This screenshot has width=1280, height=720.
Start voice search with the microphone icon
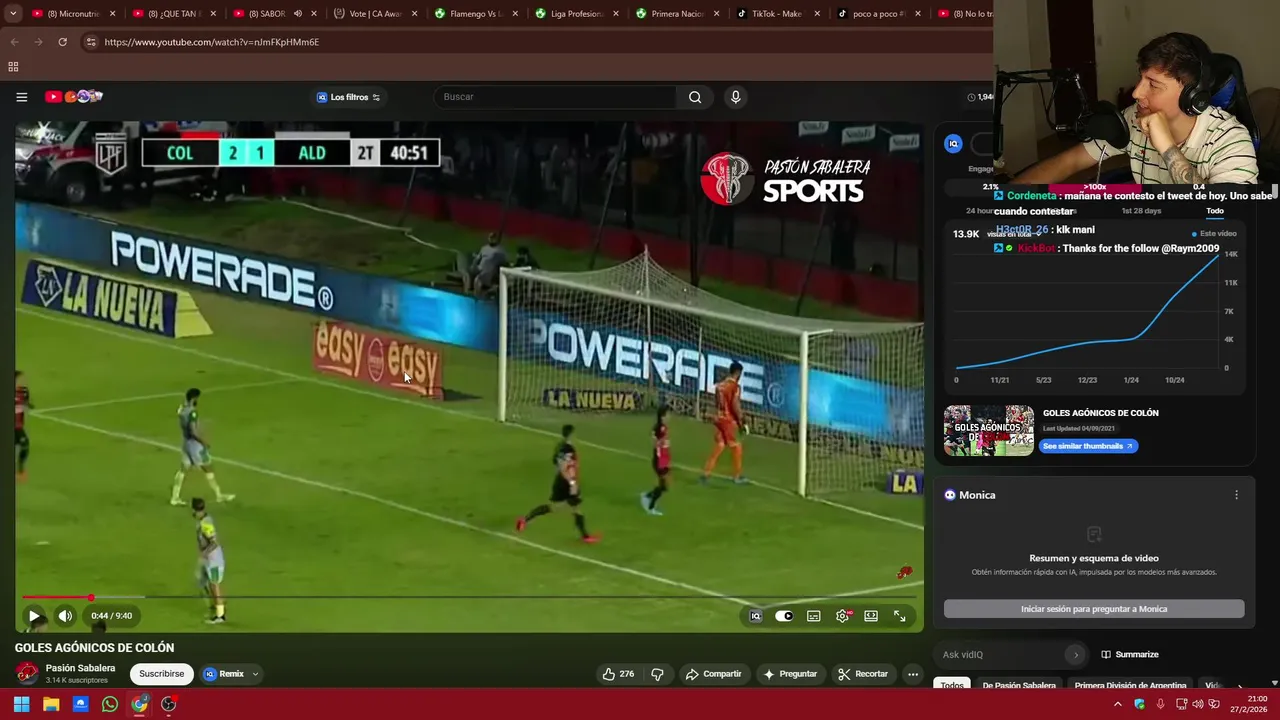click(736, 97)
